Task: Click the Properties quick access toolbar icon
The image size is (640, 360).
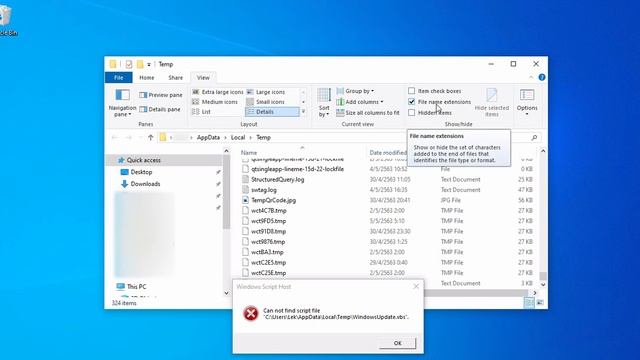Action: coord(129,64)
